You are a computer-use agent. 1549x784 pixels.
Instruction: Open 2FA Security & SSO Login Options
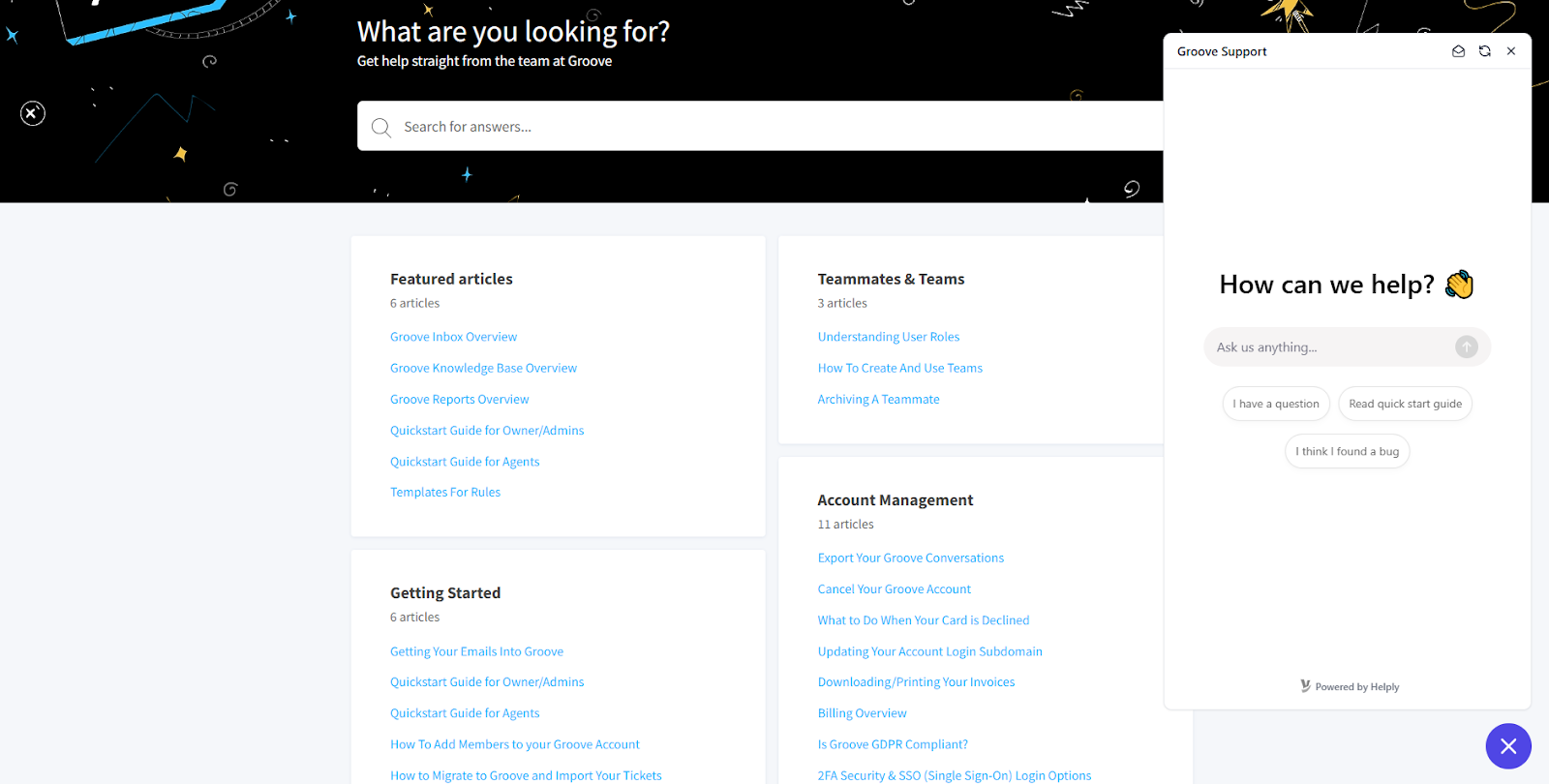point(954,775)
